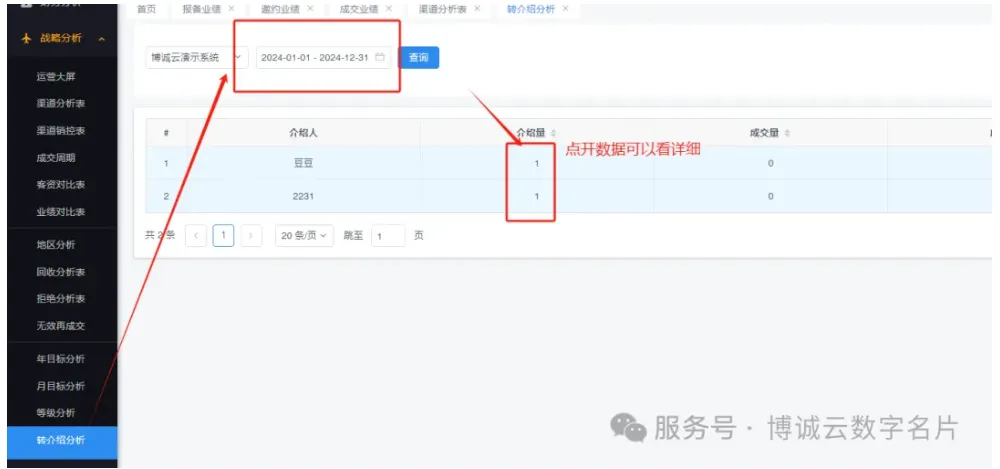
Task: Sort by 成交量 column sort icon
Action: tap(787, 133)
